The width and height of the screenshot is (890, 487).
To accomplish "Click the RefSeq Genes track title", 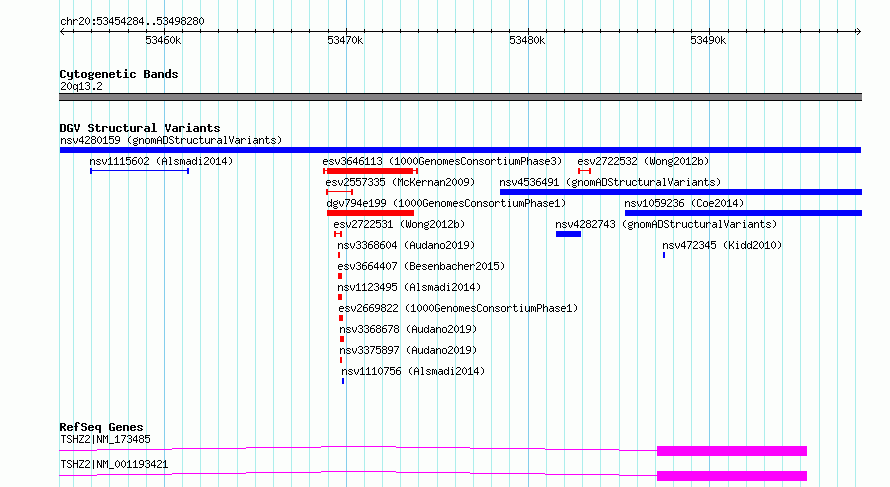I will coord(101,427).
